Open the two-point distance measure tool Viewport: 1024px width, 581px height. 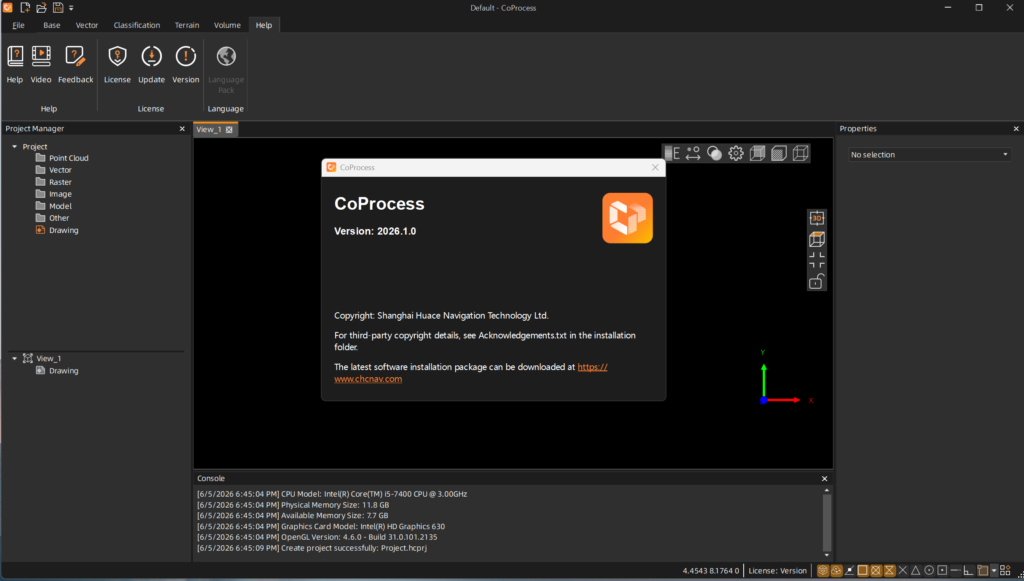coord(693,153)
